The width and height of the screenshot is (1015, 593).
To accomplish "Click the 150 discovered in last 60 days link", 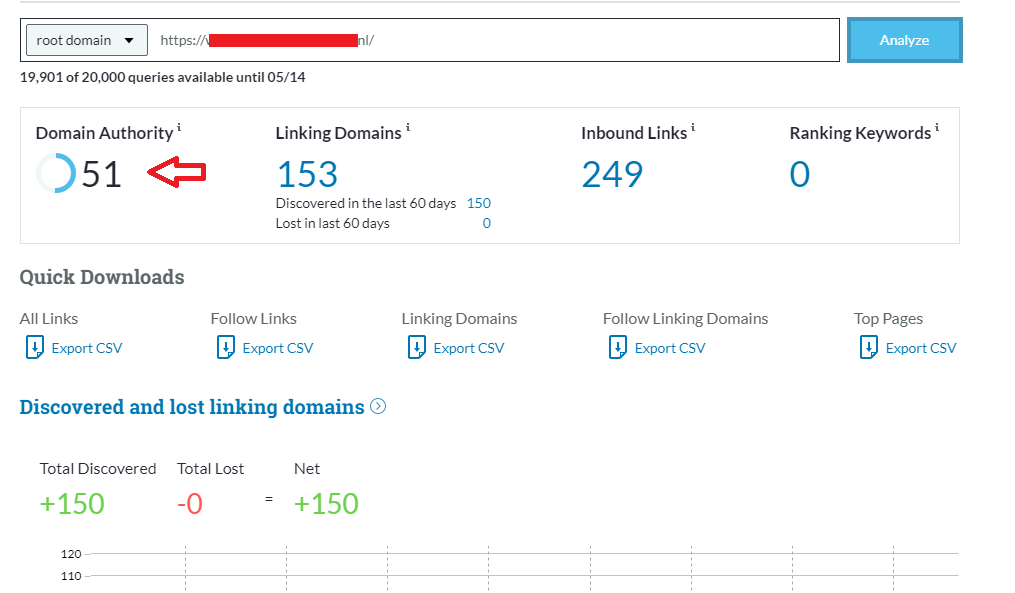I will click(x=478, y=203).
